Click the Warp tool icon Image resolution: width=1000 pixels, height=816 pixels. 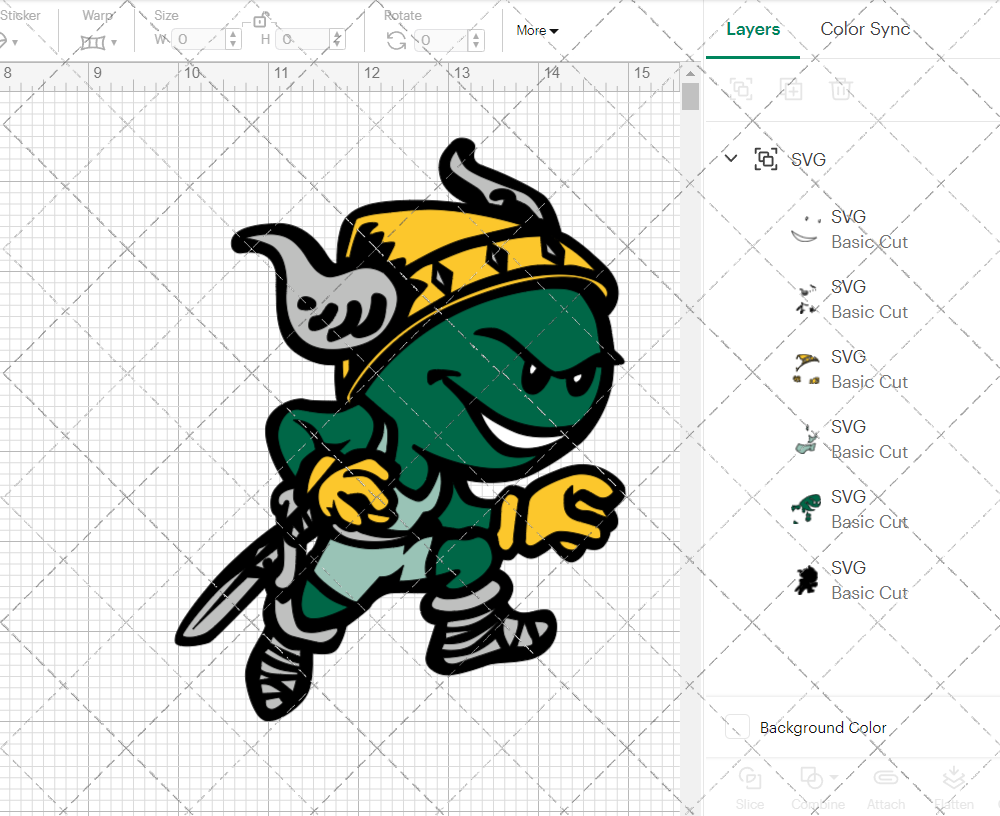point(93,40)
